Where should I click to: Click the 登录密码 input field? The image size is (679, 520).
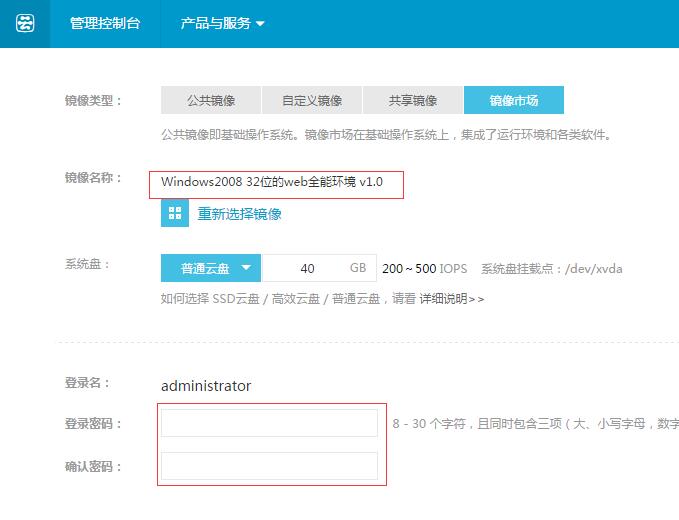pos(269,423)
